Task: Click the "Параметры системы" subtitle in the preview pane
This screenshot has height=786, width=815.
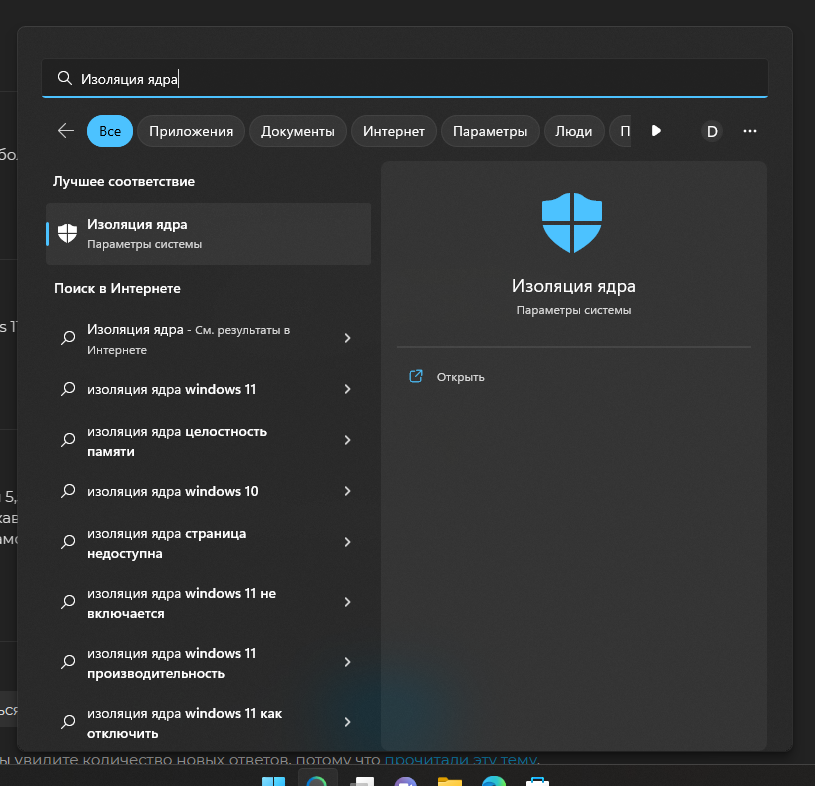Action: [x=573, y=310]
